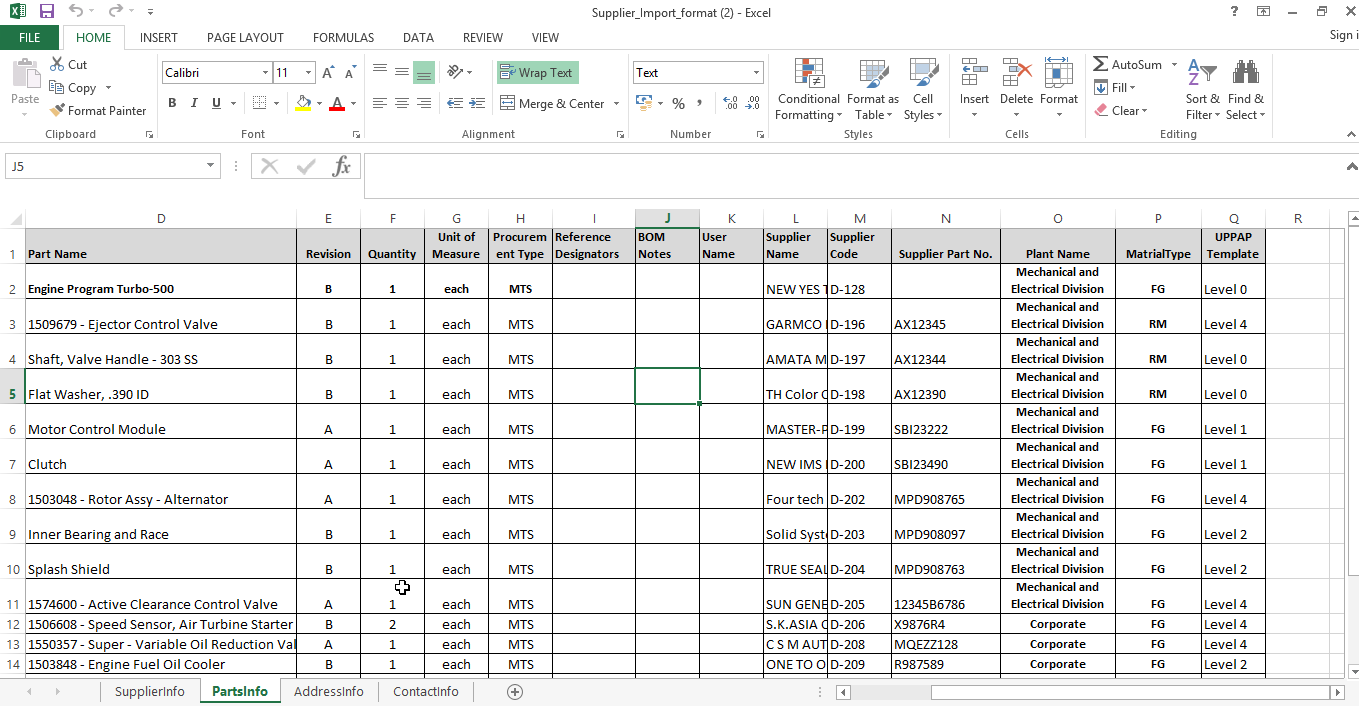Open the Sort & Filter menu
This screenshot has width=1359, height=706.
(x=1203, y=89)
